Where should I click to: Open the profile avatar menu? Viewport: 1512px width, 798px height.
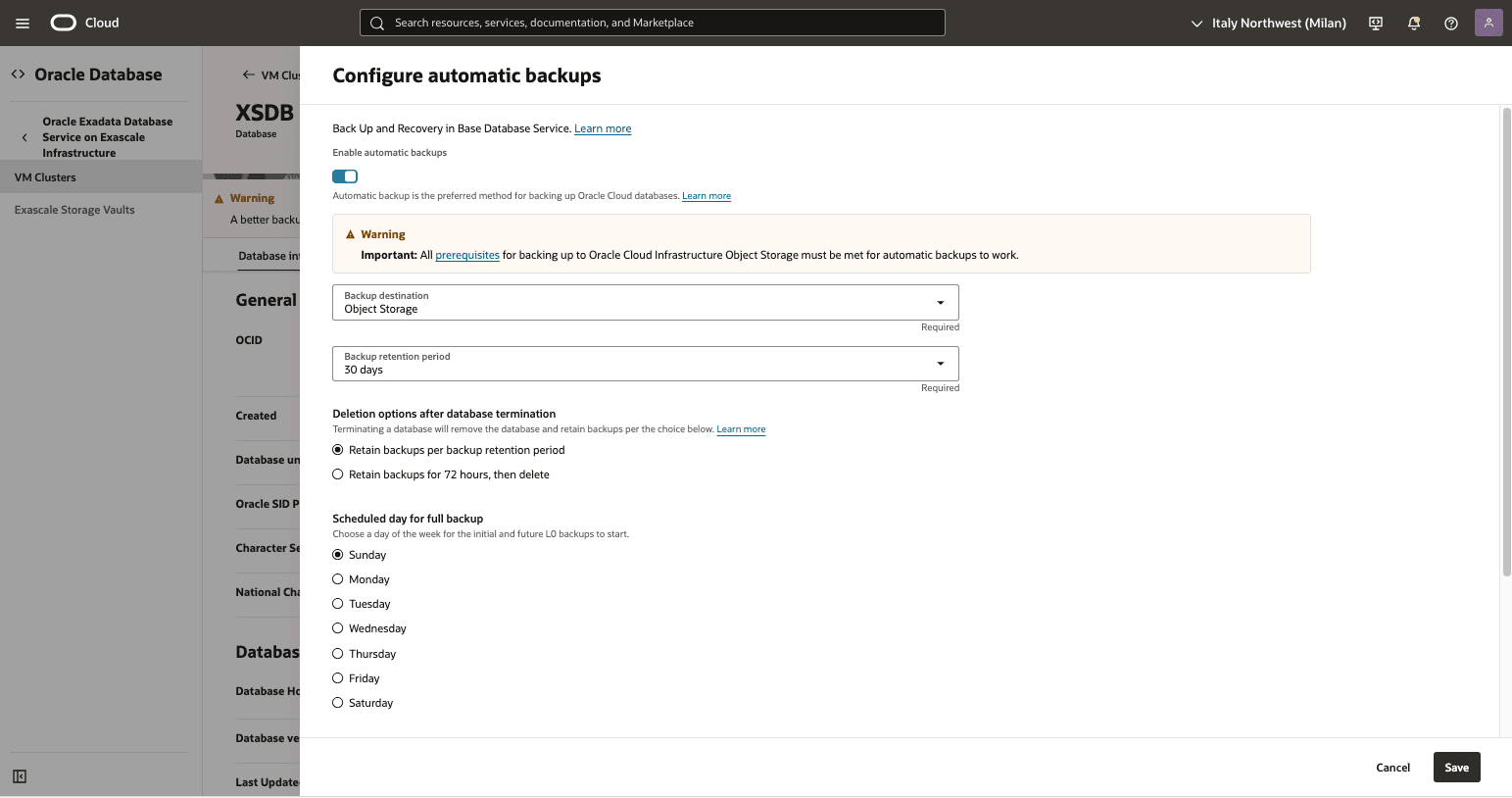pyautogui.click(x=1488, y=22)
